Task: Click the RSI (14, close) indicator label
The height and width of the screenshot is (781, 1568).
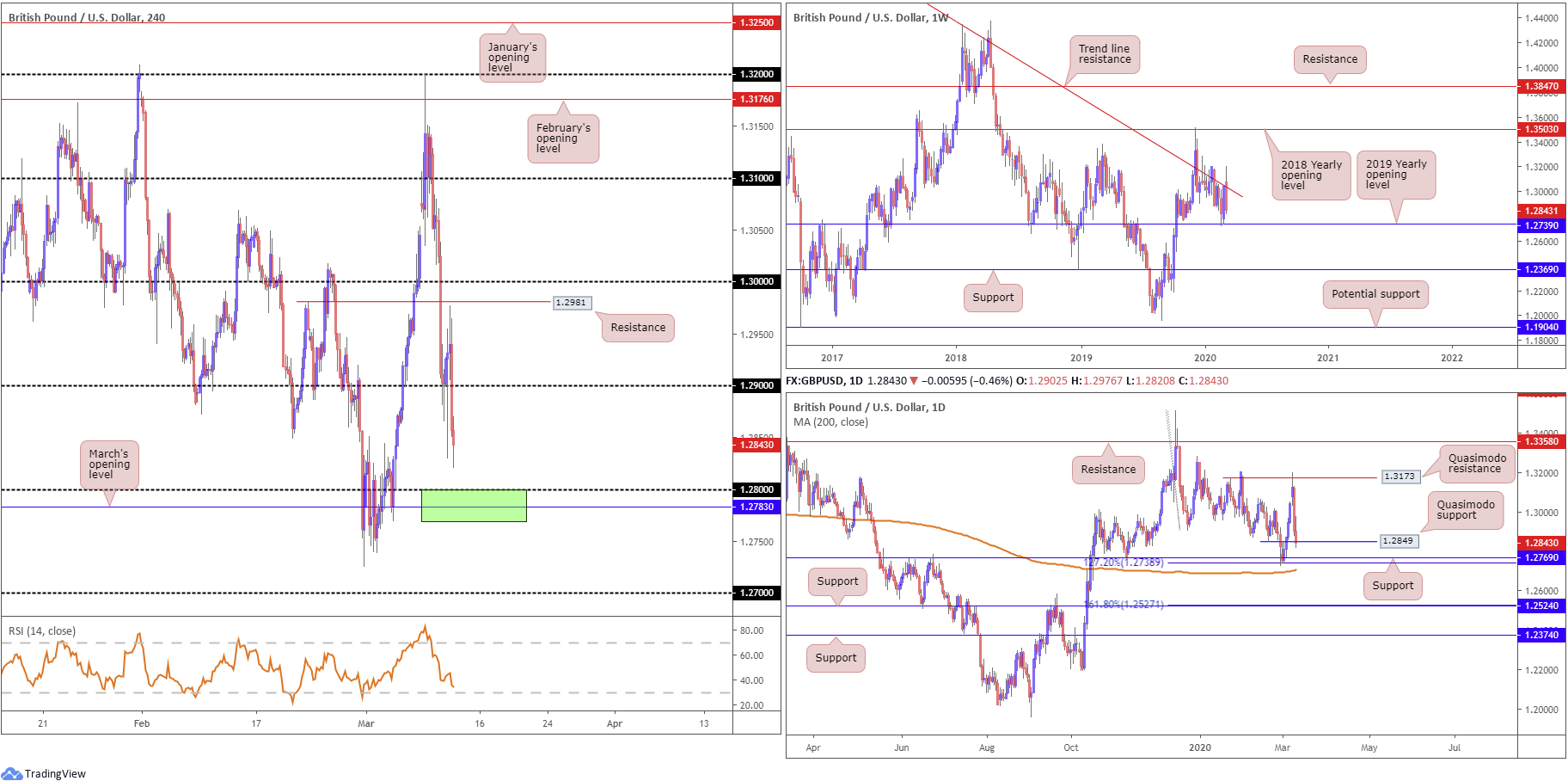Action: click(42, 631)
